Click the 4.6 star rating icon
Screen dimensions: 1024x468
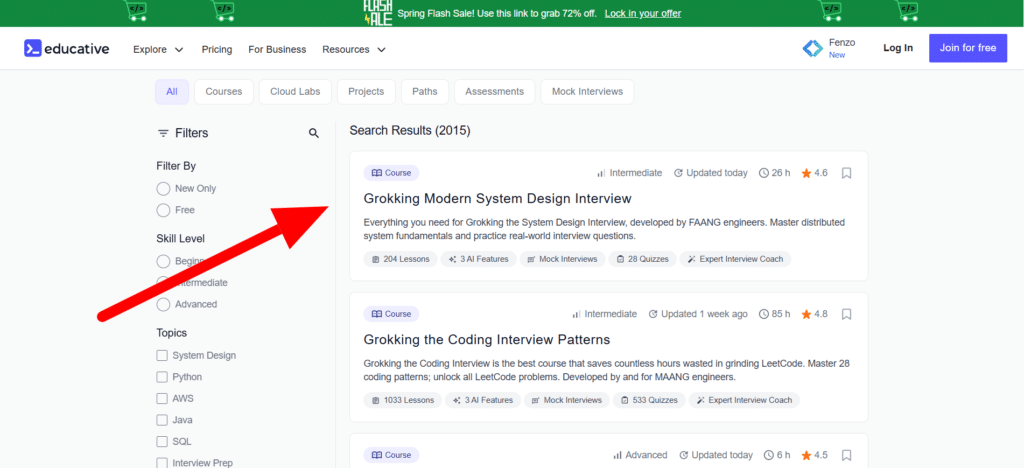pos(806,173)
